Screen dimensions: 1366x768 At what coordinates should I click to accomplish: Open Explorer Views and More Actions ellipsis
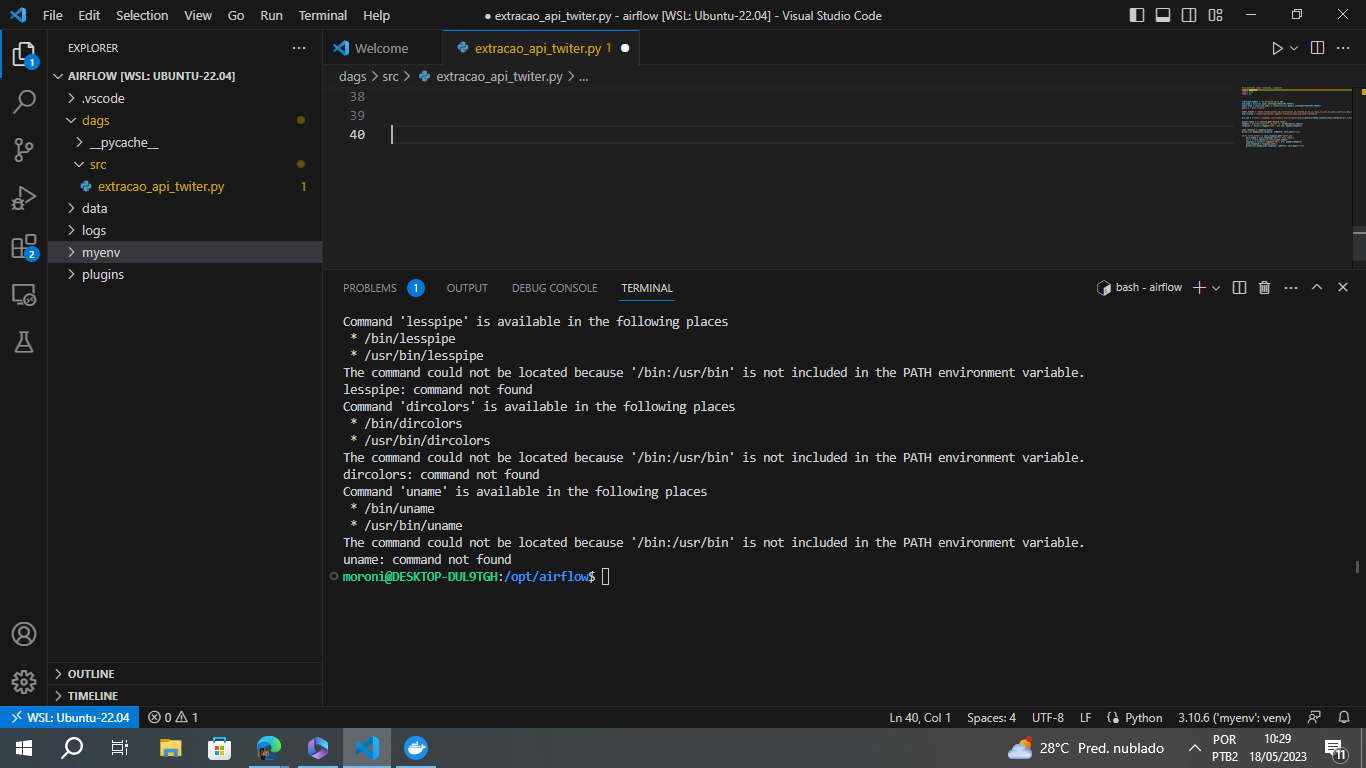[299, 48]
